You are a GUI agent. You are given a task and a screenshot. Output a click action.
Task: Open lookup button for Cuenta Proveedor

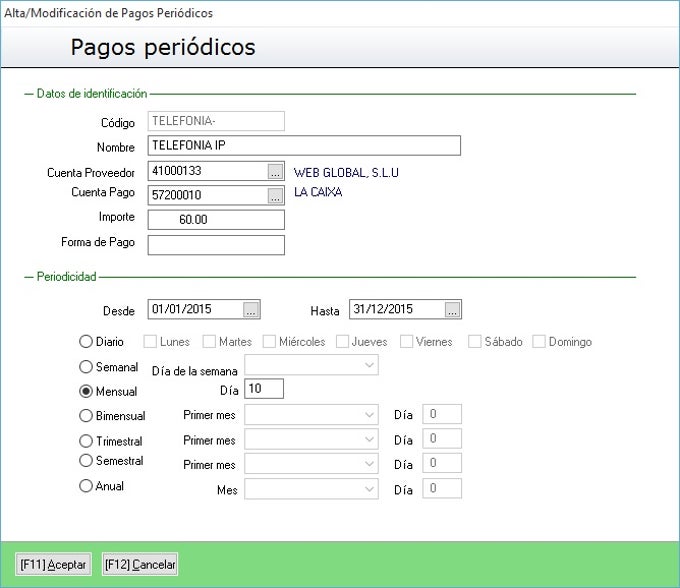pyautogui.click(x=275, y=171)
